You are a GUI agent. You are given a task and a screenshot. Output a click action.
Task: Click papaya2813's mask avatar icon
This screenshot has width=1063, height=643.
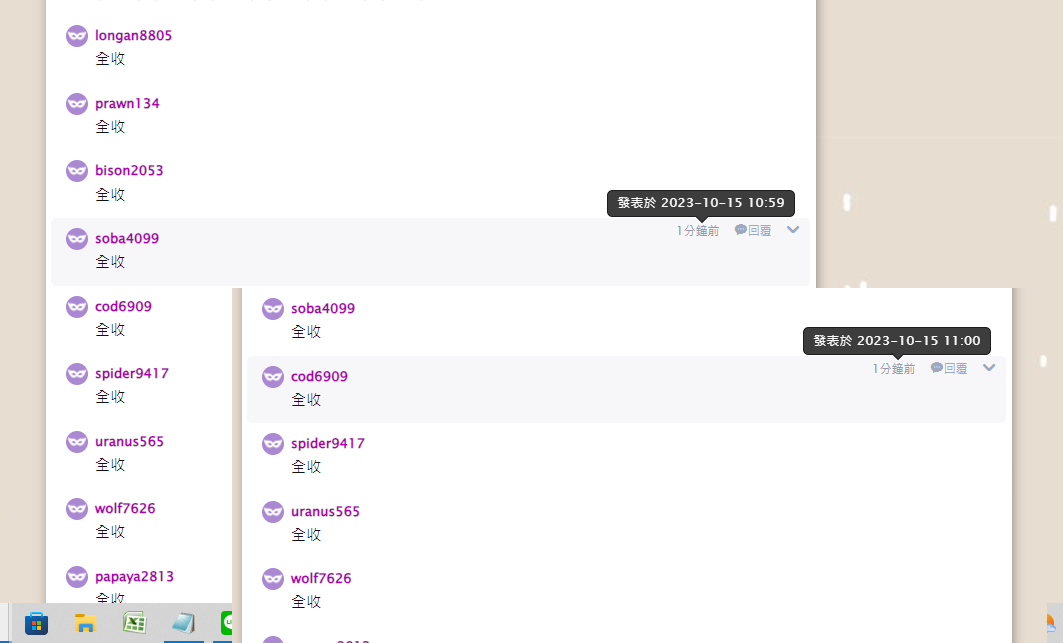pos(77,577)
